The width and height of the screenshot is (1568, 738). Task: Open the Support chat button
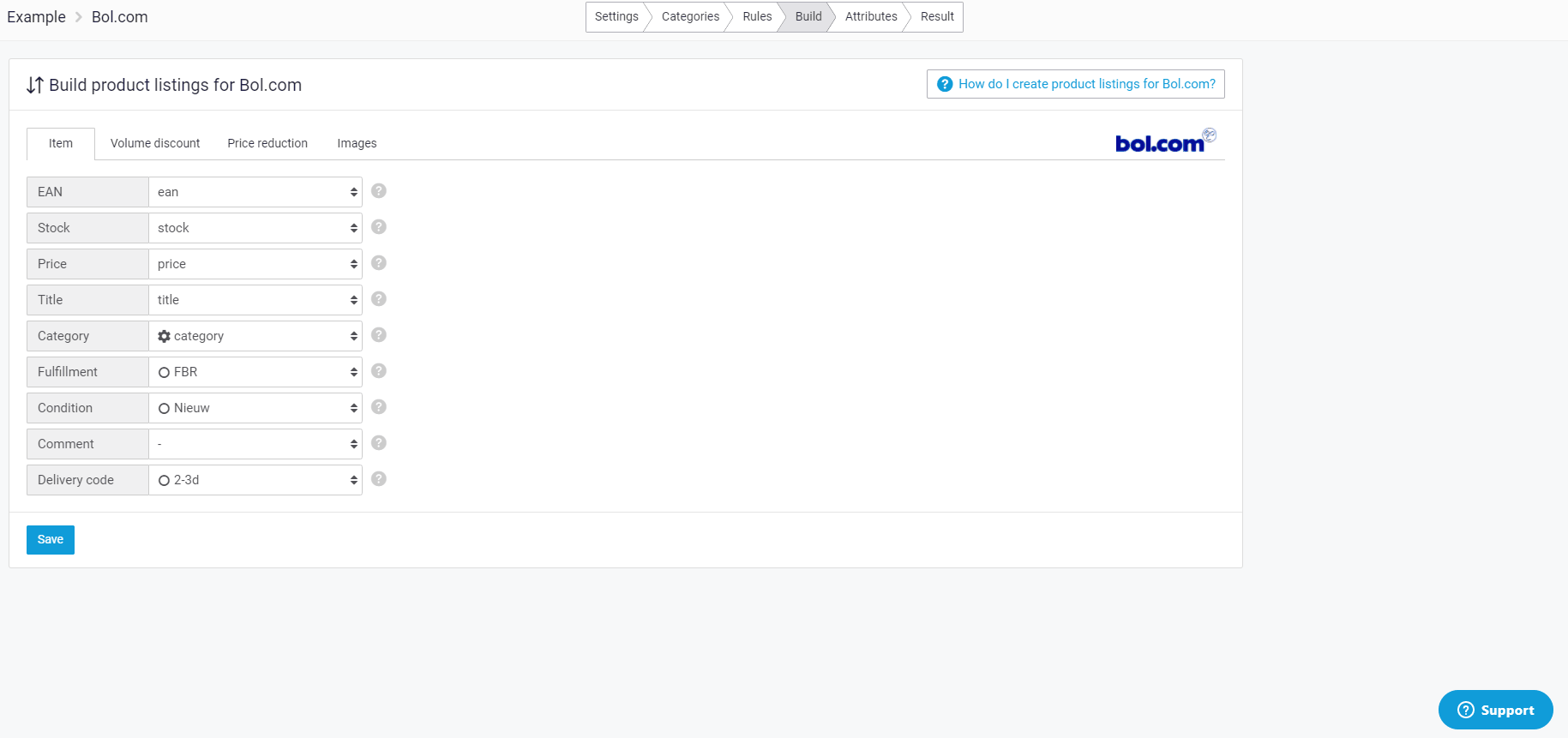tap(1496, 710)
